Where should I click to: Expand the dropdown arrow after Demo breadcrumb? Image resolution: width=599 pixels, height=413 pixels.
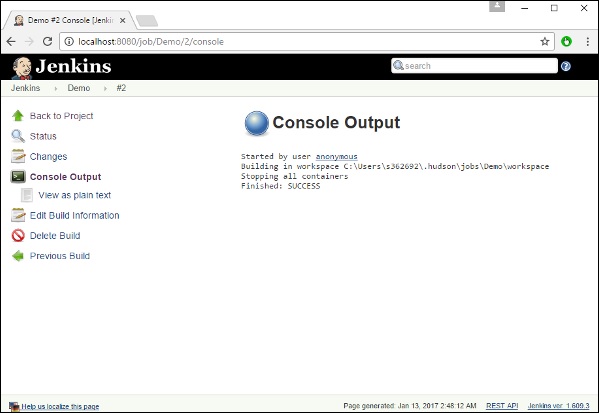[105, 88]
